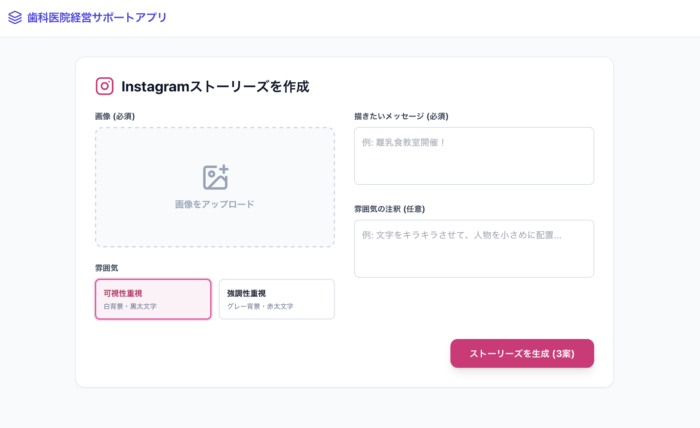Open the 歯科医院経営サポートアプリ title link
The width and height of the screenshot is (700, 428).
pos(96,17)
